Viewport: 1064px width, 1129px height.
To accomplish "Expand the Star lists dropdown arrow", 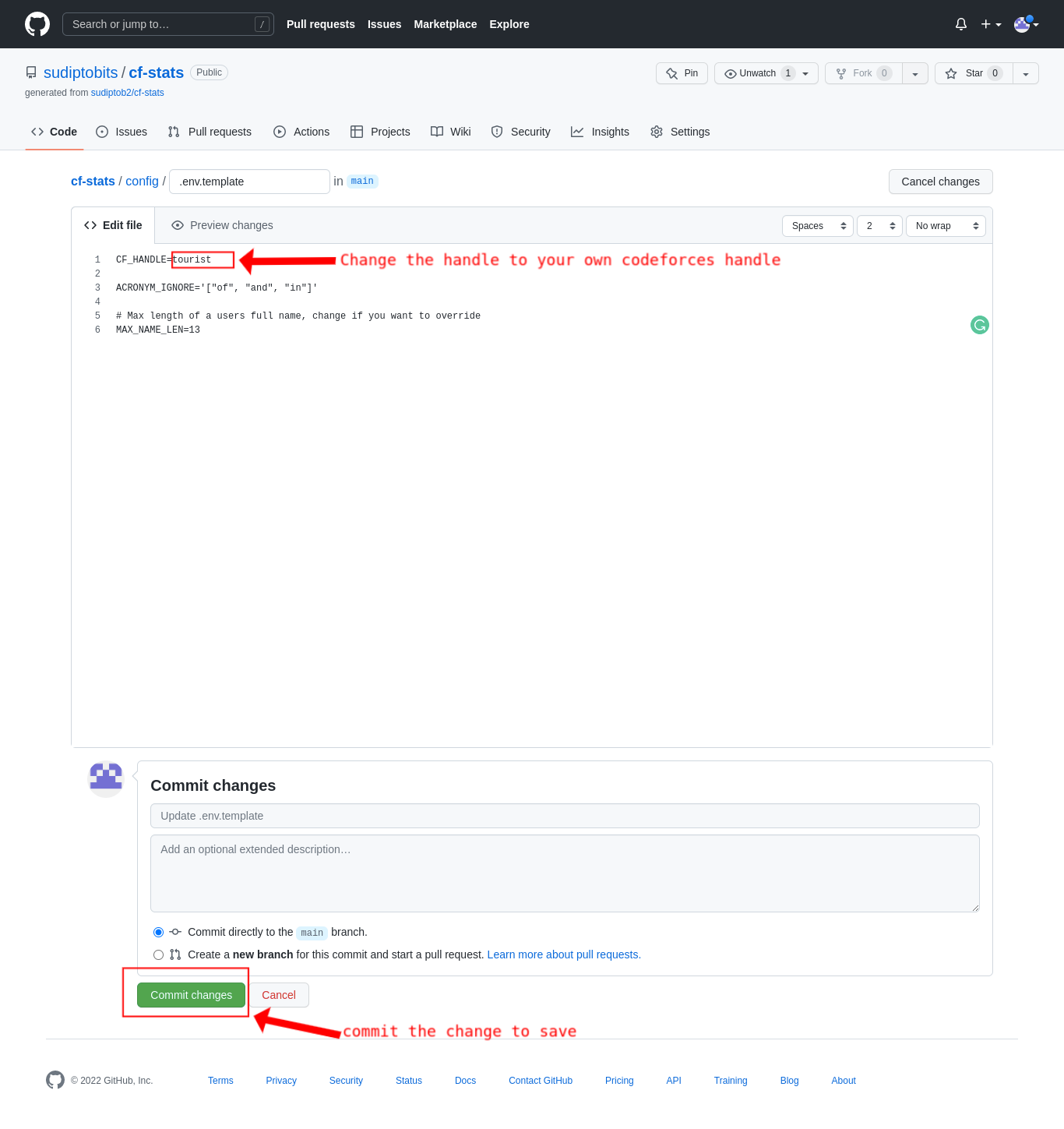I will coord(1026,73).
